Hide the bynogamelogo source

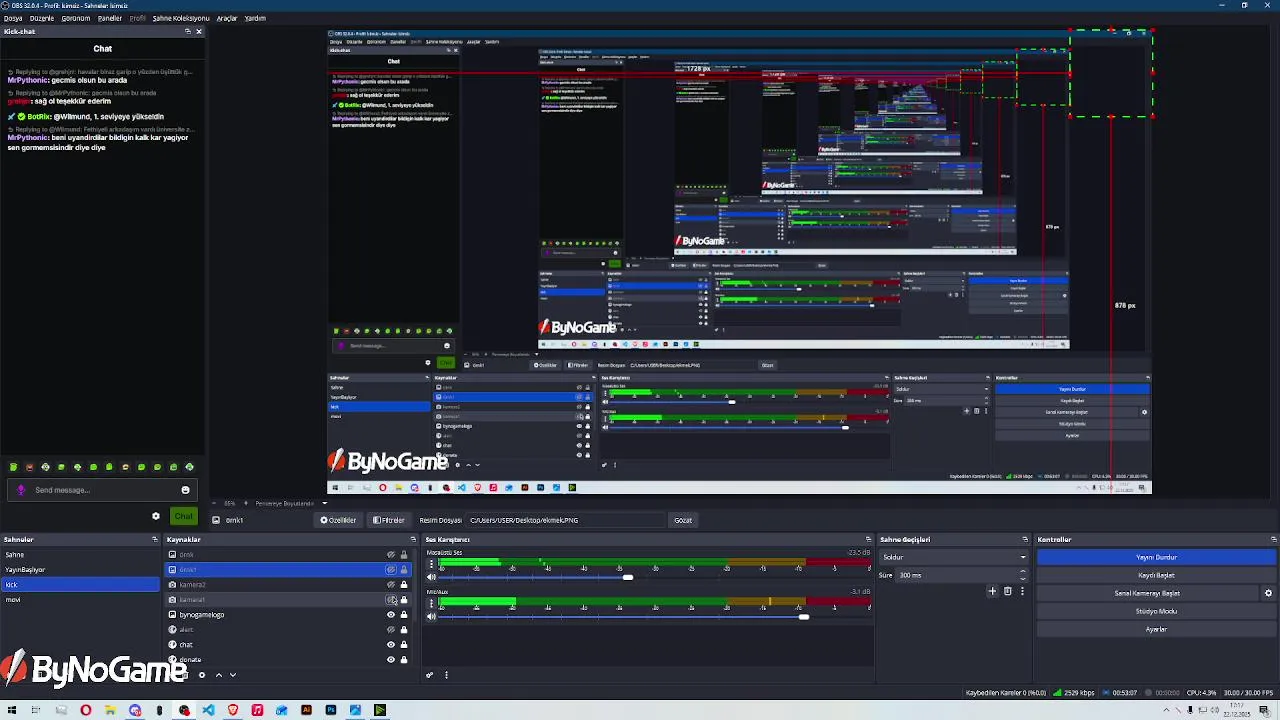click(391, 615)
